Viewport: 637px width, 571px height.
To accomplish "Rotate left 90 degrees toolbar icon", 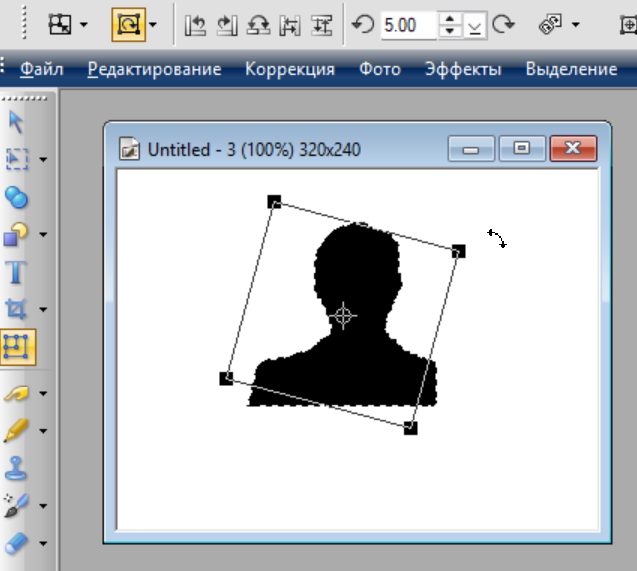I will [x=195, y=25].
